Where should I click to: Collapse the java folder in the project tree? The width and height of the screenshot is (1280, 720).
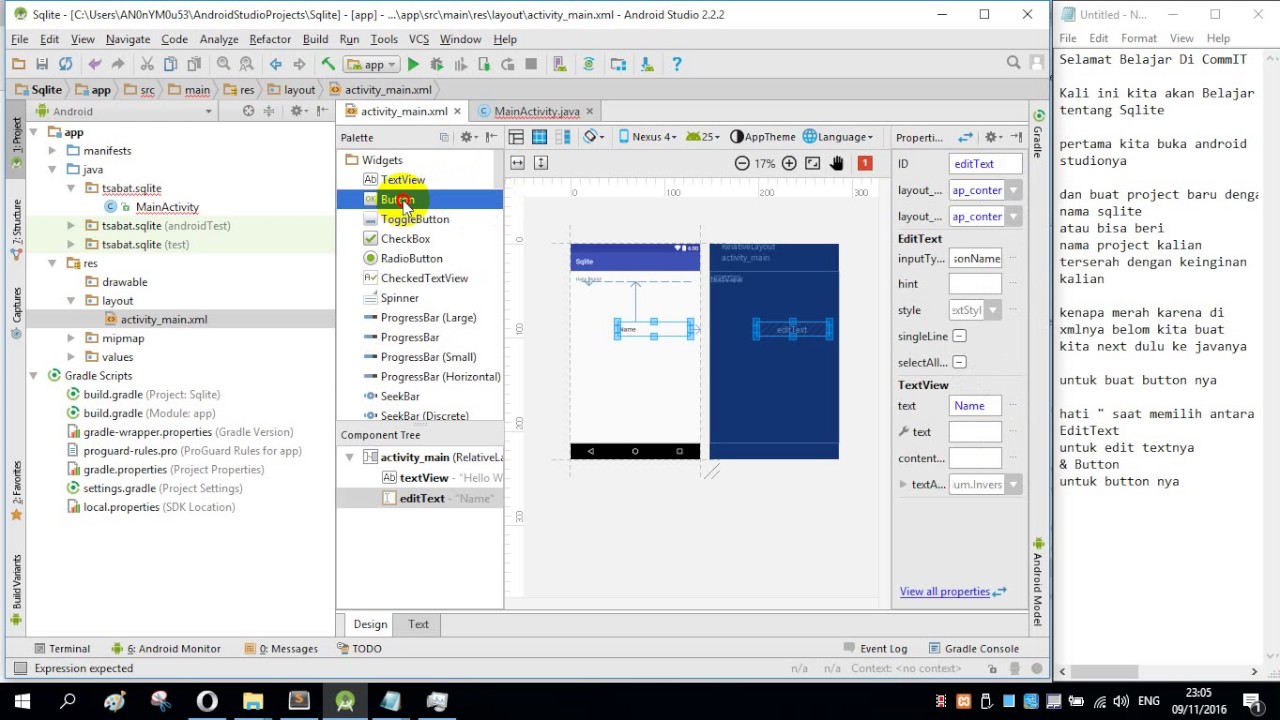[52, 169]
